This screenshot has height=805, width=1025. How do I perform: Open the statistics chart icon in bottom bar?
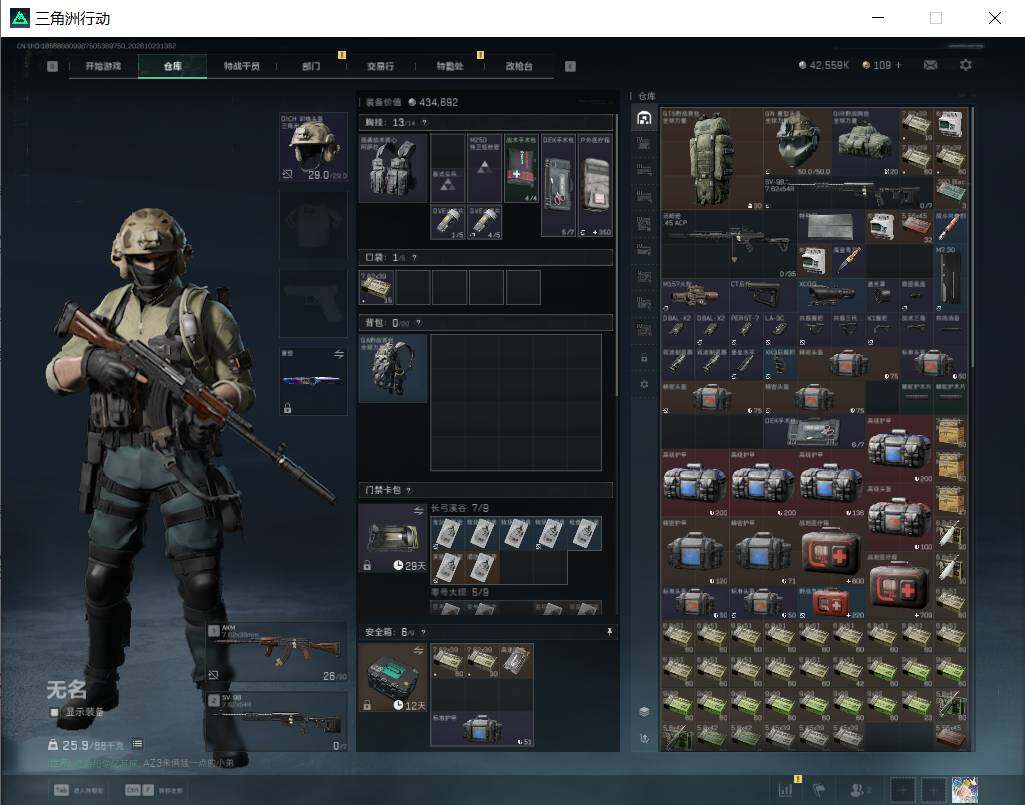pos(785,790)
